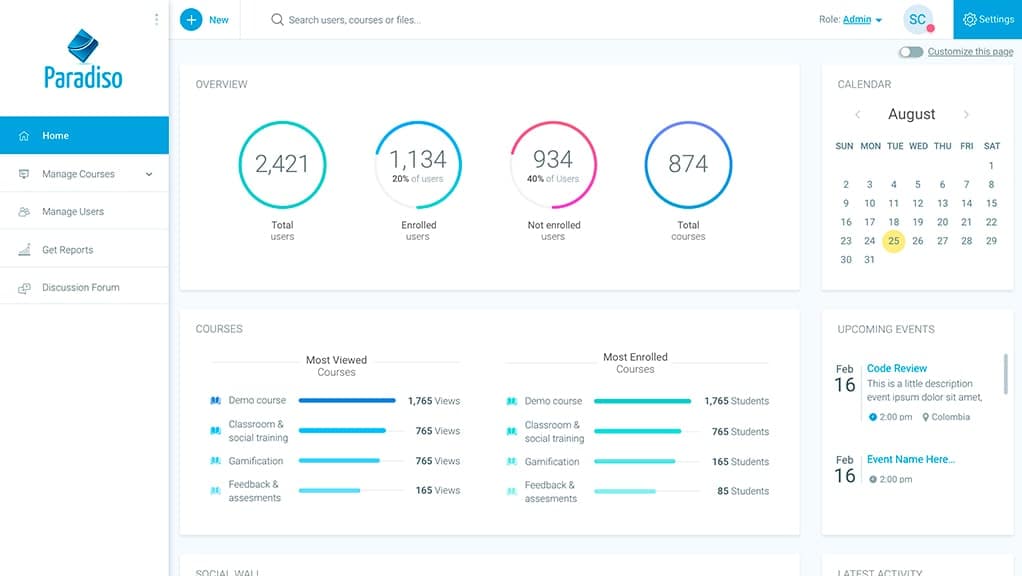The image size is (1022, 576).
Task: Click the Most Enrolled Demo course progress bar
Action: [x=643, y=401]
